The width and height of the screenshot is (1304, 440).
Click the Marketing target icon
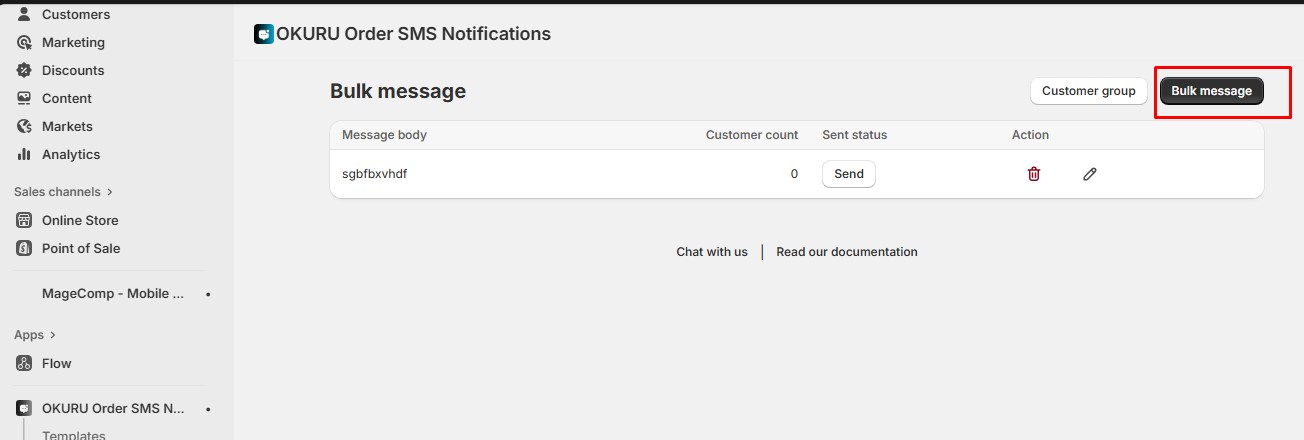pos(25,43)
